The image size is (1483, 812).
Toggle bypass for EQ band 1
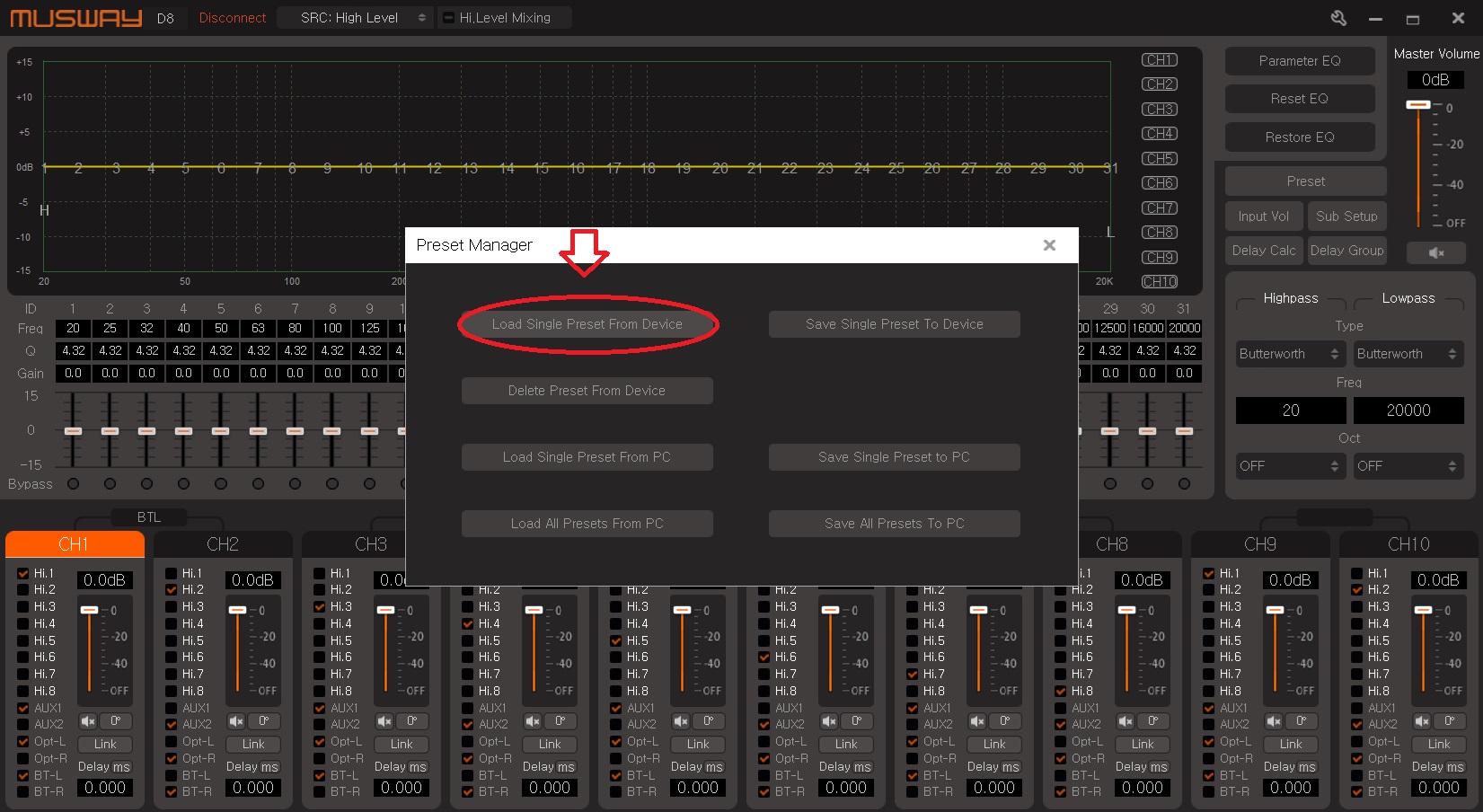[x=73, y=484]
